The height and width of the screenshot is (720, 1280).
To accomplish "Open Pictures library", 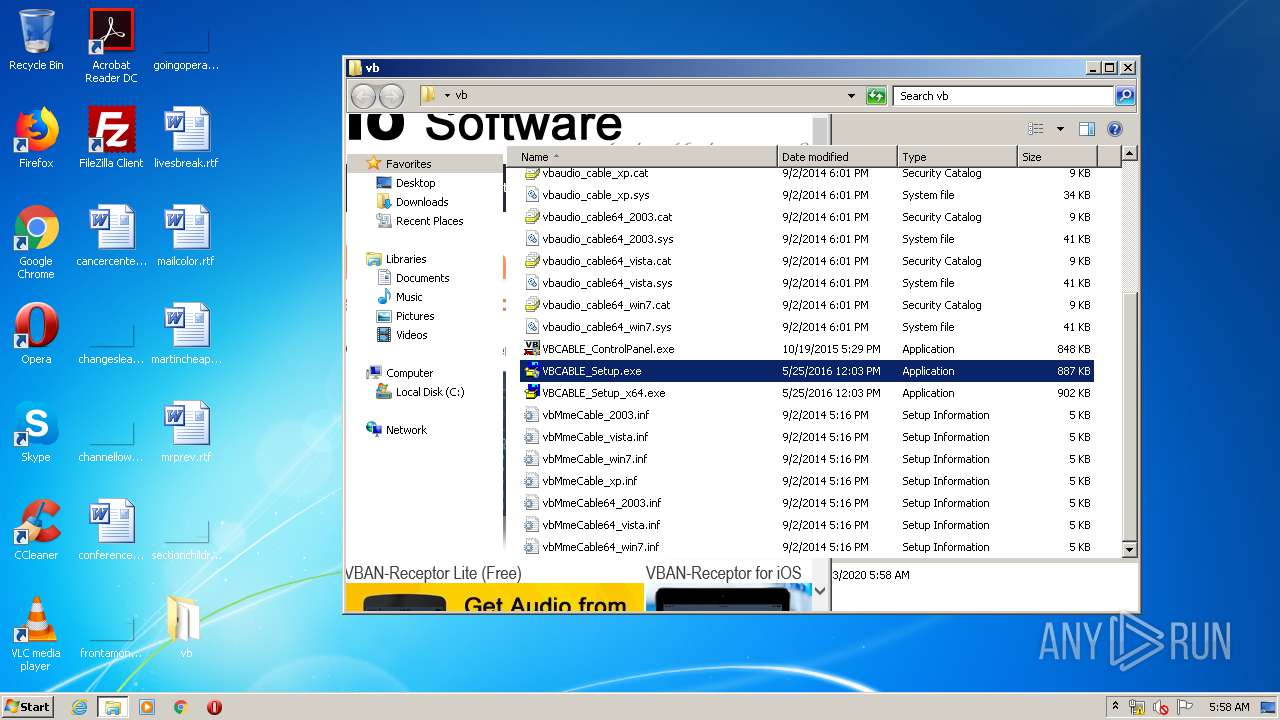I will [x=415, y=316].
